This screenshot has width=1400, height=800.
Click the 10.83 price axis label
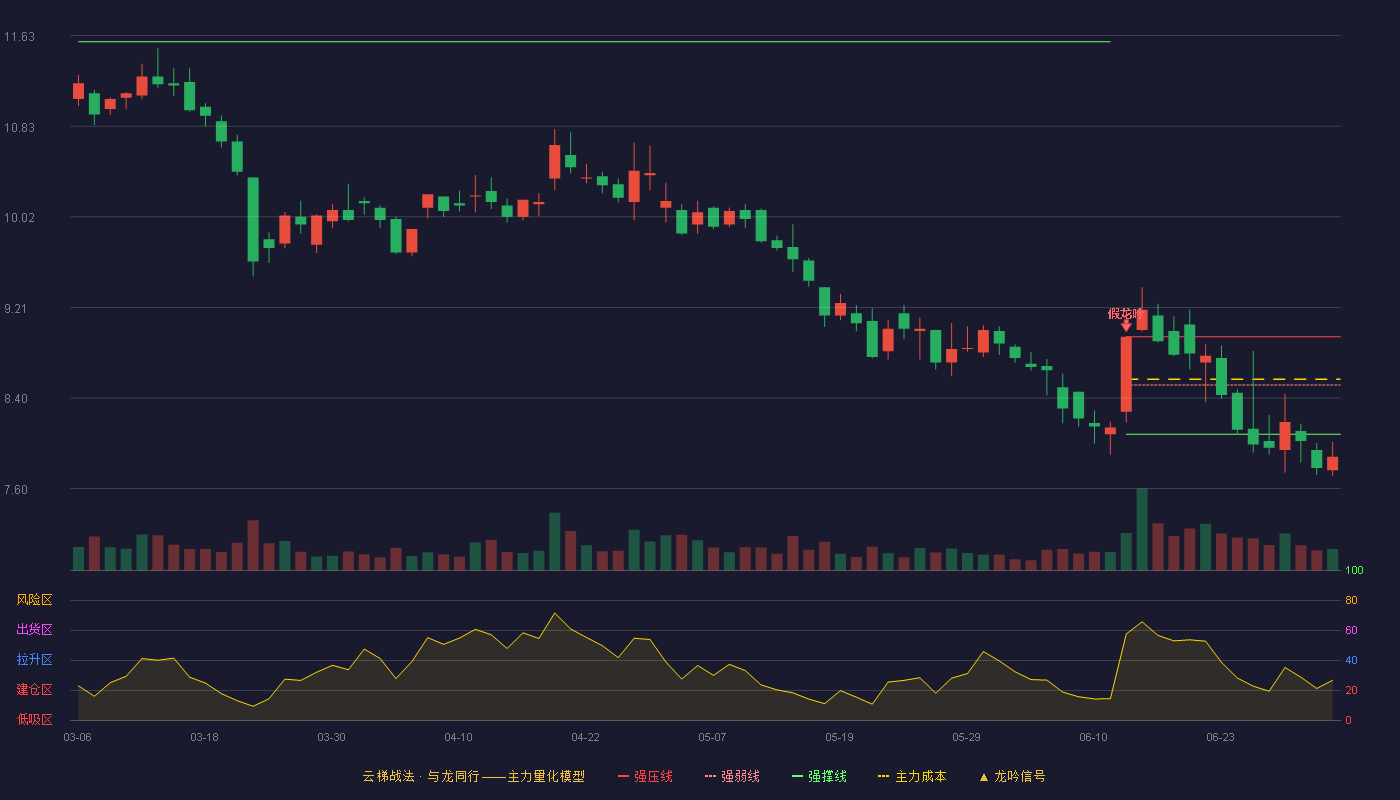point(19,127)
